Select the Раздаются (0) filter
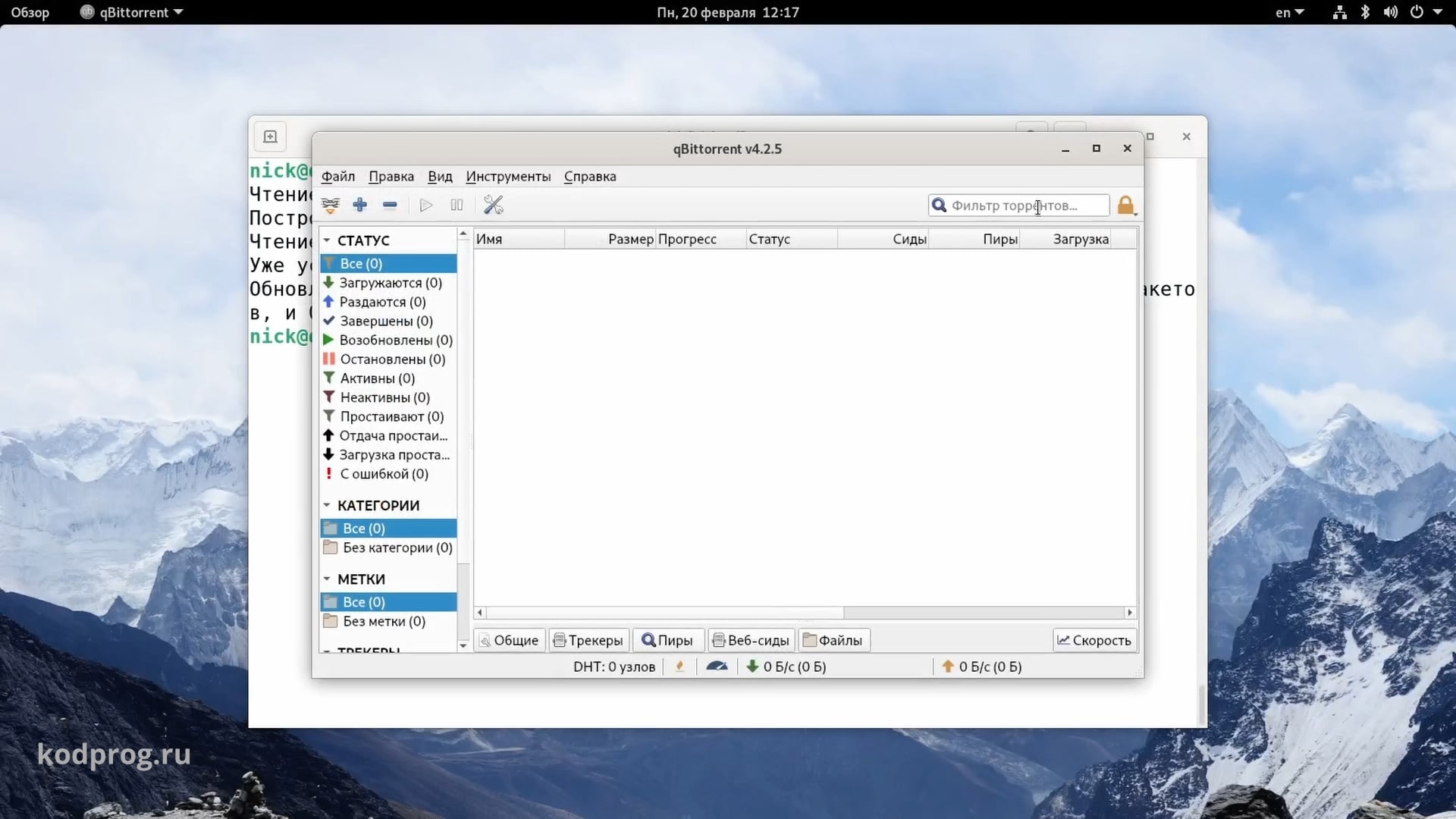This screenshot has width=1456, height=819. coord(388,302)
